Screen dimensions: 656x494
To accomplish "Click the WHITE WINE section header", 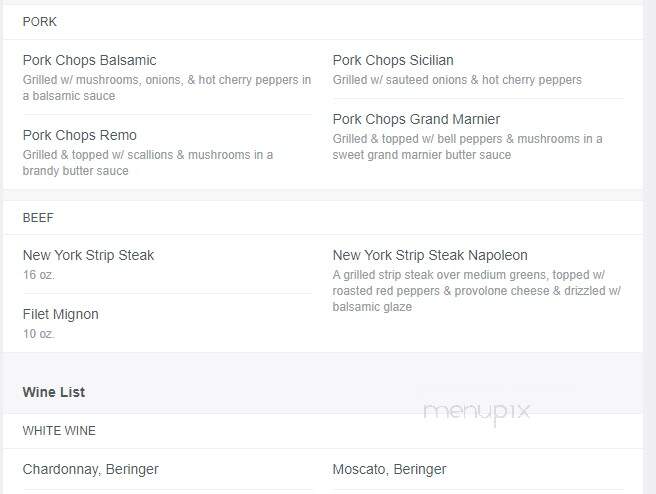I will coord(59,431).
